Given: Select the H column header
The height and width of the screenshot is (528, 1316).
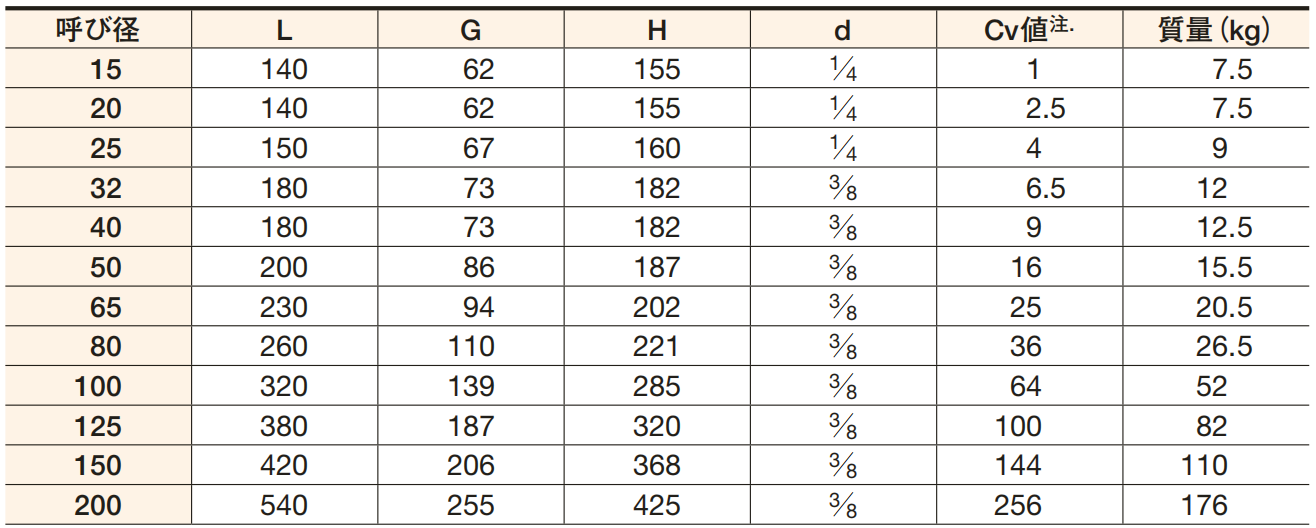Looking at the screenshot, I should 656,30.
